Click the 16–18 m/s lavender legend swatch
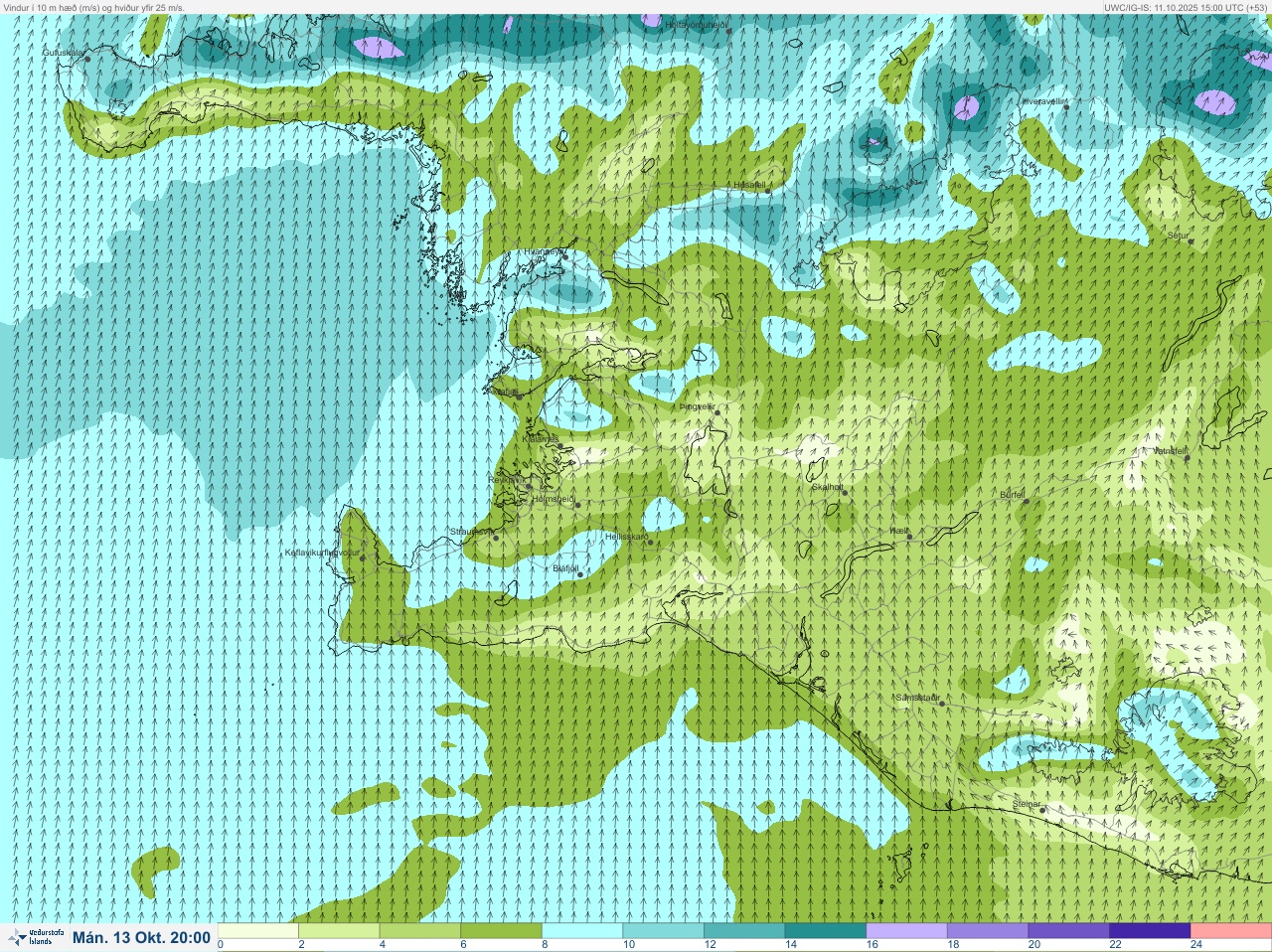This screenshot has width=1272, height=952. point(906,931)
